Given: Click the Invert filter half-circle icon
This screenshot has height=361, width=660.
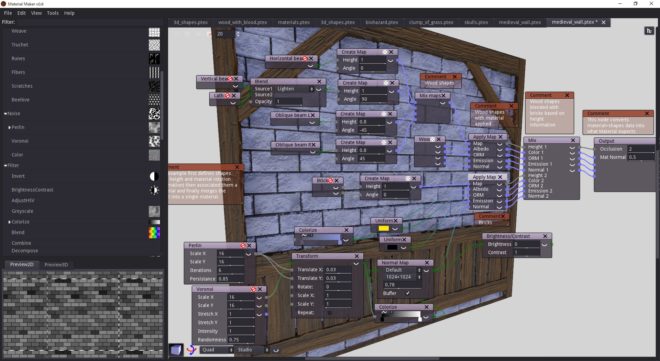Looking at the screenshot, I should (154, 176).
